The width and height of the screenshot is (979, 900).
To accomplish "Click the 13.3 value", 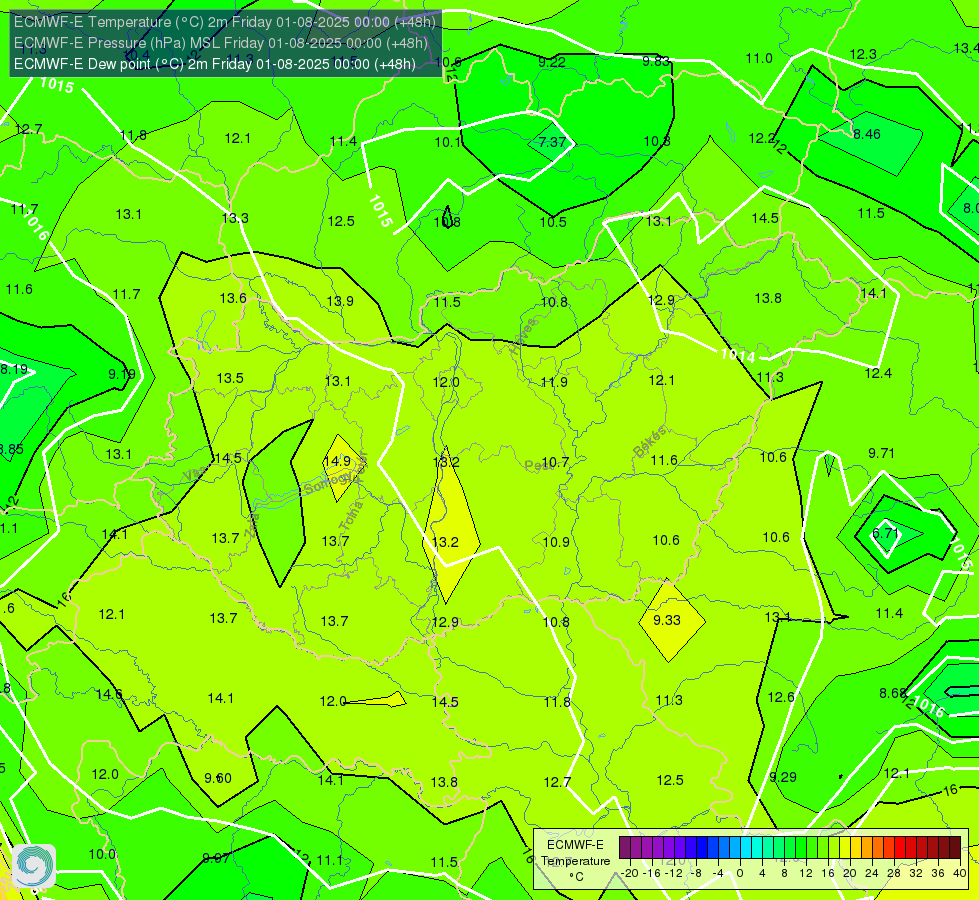I will click(x=235, y=218).
